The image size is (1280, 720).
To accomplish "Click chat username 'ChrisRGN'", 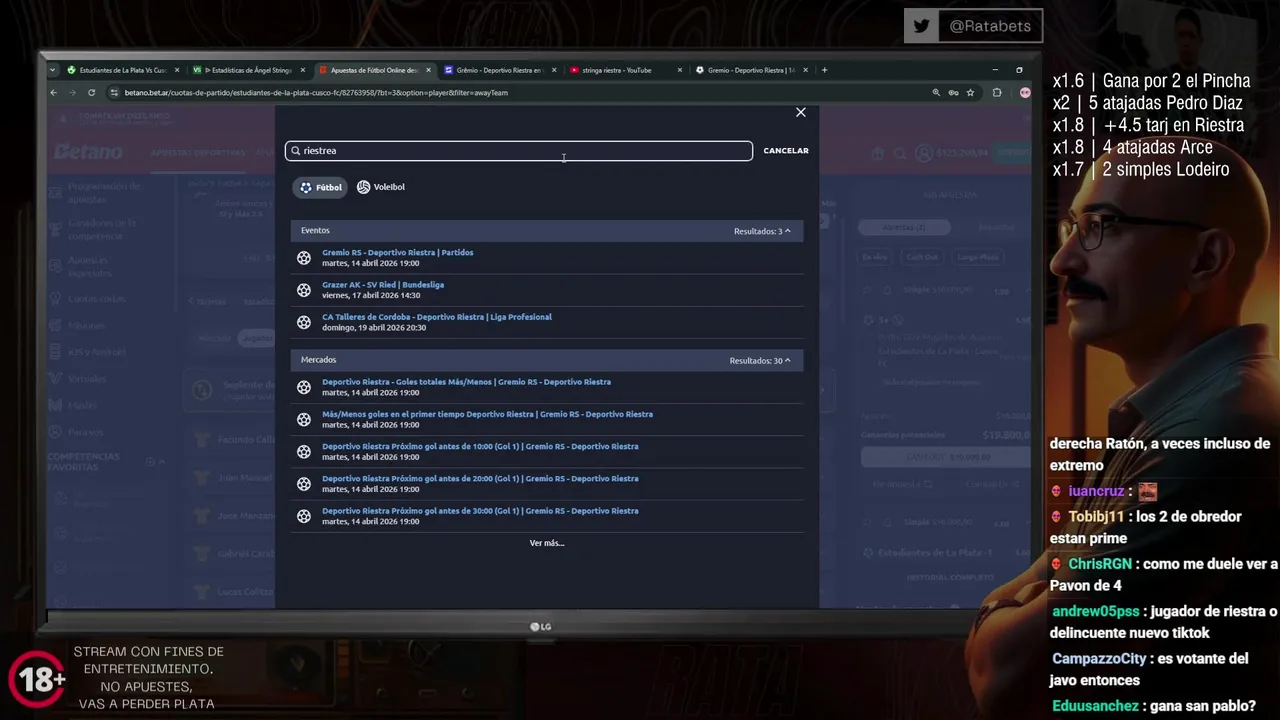I will click(x=1100, y=564).
